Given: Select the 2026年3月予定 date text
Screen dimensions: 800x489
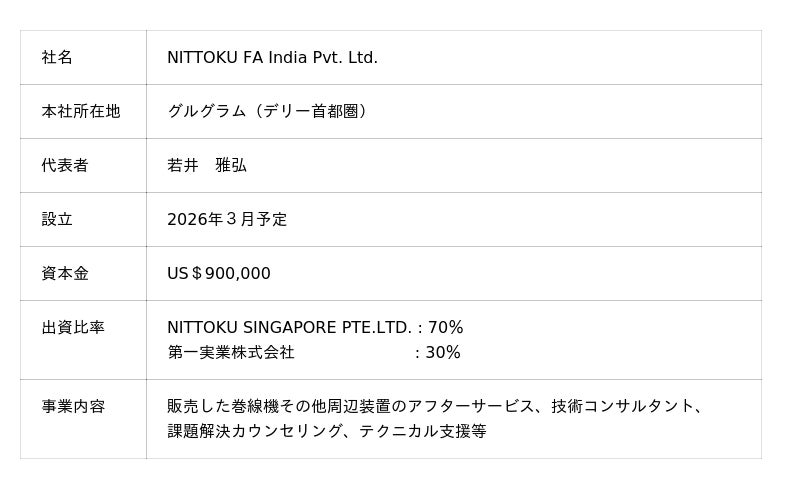Looking at the screenshot, I should pyautogui.click(x=227, y=220).
